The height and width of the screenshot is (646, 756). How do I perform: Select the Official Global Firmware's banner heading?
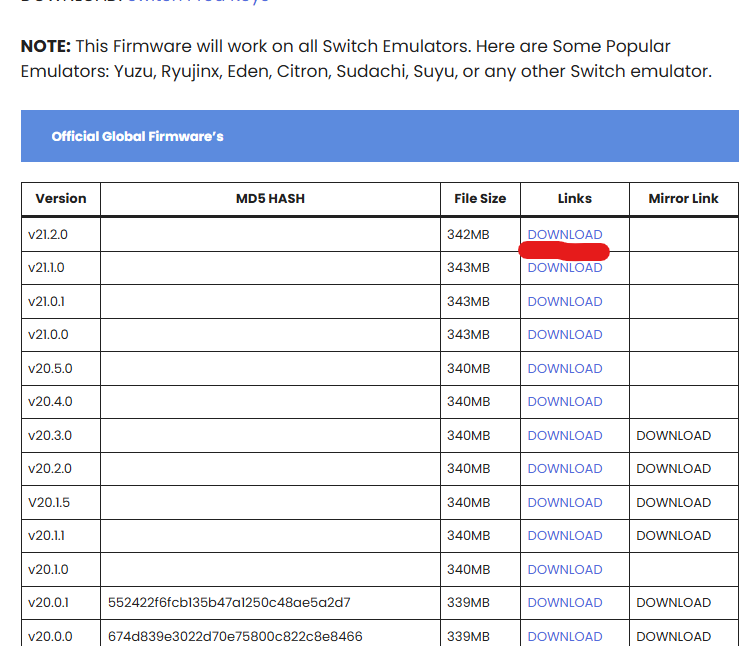point(137,136)
